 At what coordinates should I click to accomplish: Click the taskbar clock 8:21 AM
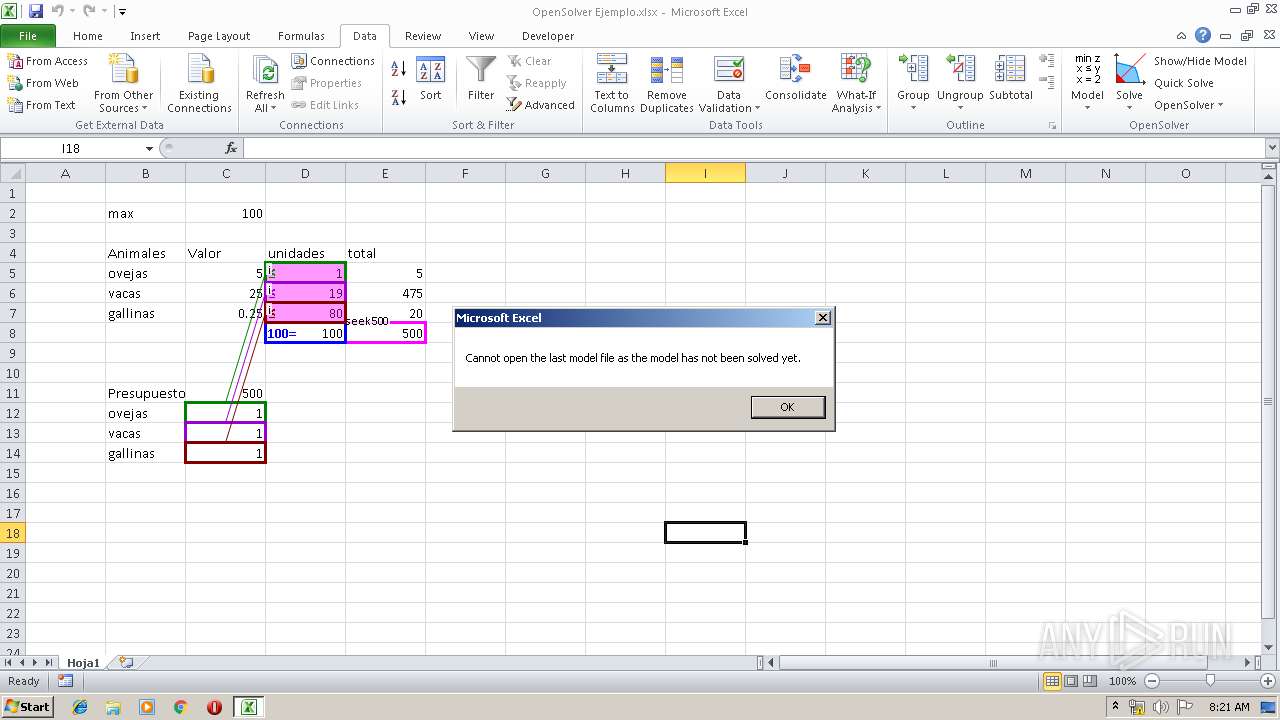[1229, 707]
